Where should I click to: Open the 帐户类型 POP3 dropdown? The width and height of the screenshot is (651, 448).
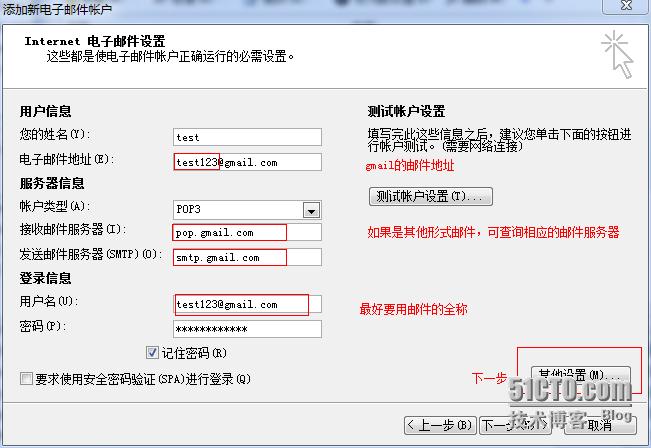coord(311,211)
